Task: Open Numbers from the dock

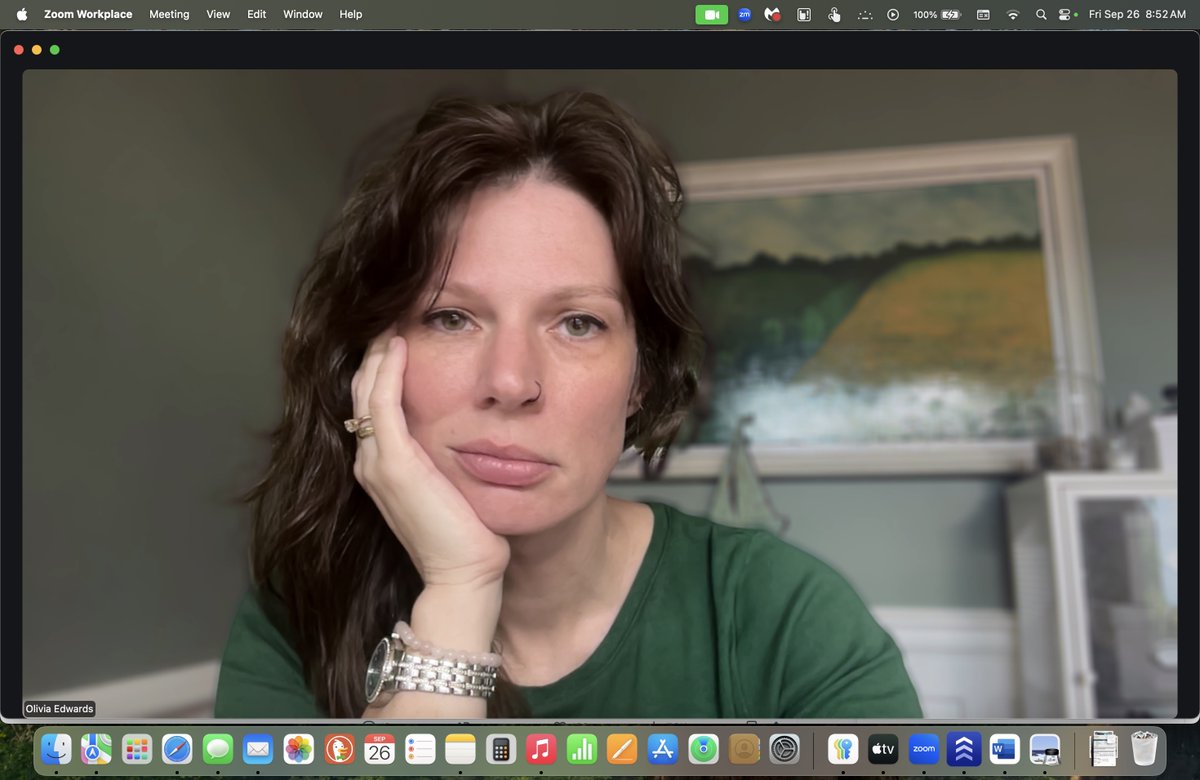Action: tap(582, 748)
